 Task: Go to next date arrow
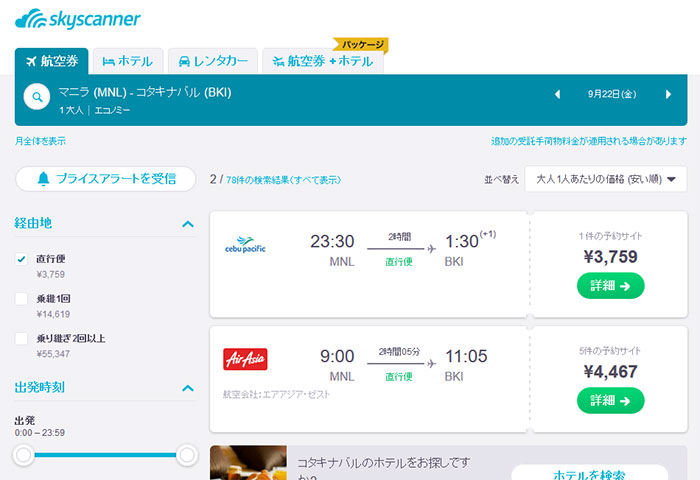click(x=668, y=94)
